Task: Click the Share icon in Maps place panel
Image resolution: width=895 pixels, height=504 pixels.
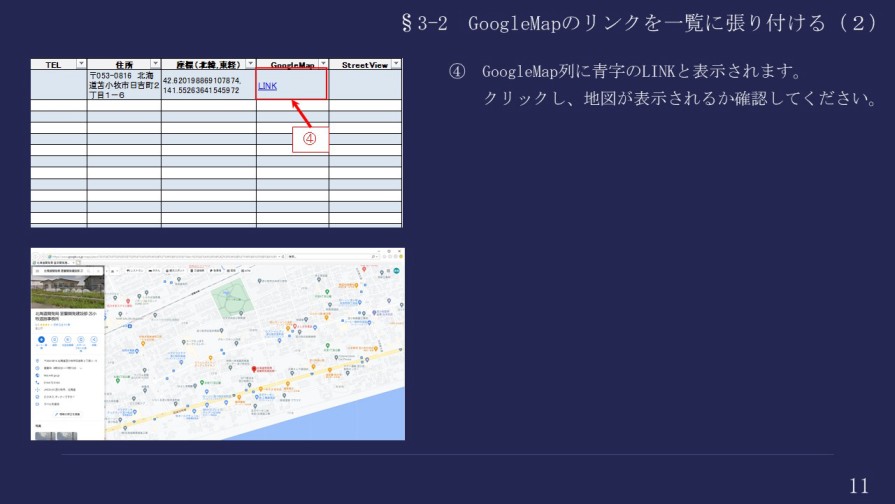Action: (94, 339)
